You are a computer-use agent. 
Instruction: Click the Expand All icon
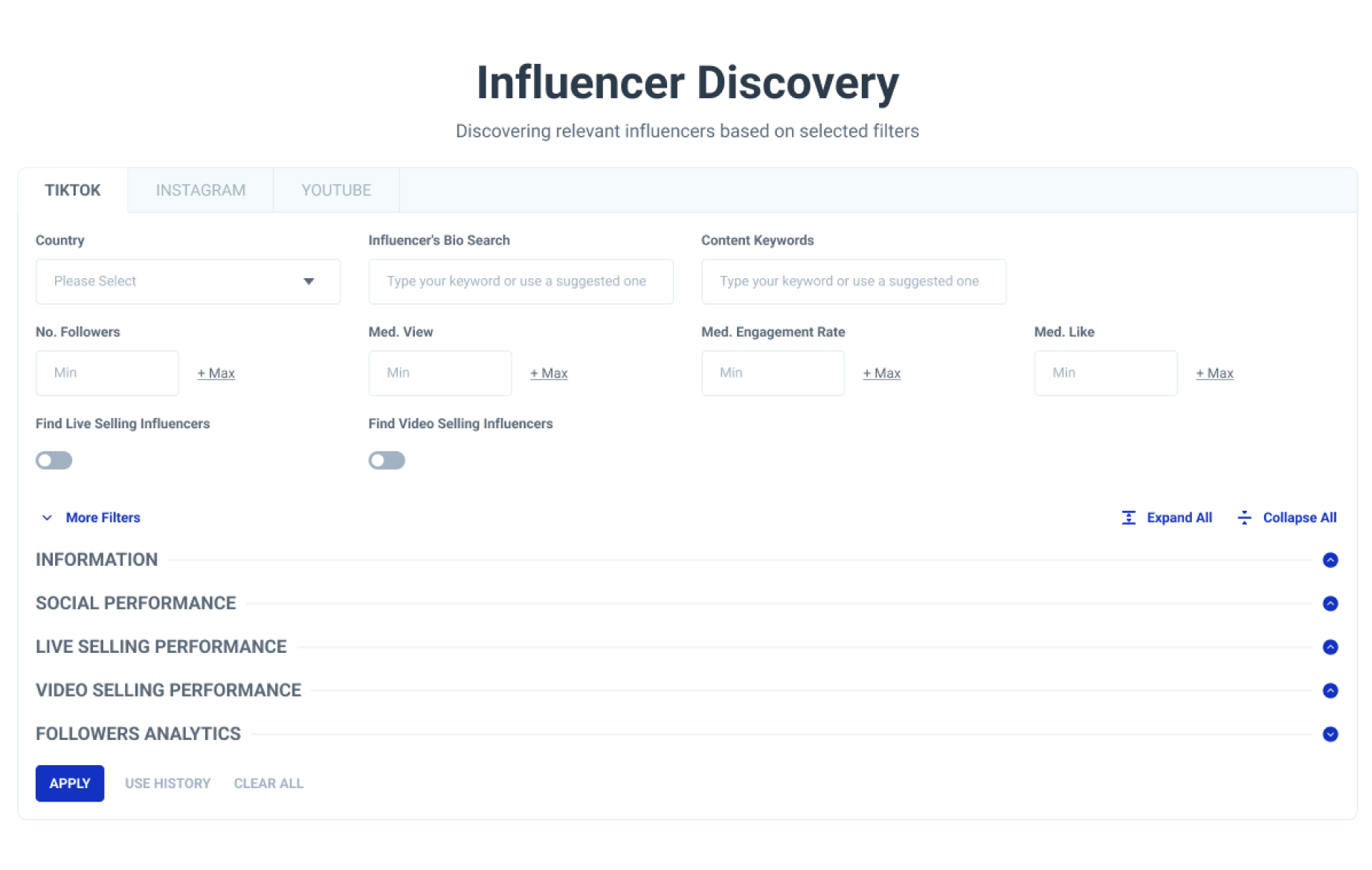pos(1128,518)
